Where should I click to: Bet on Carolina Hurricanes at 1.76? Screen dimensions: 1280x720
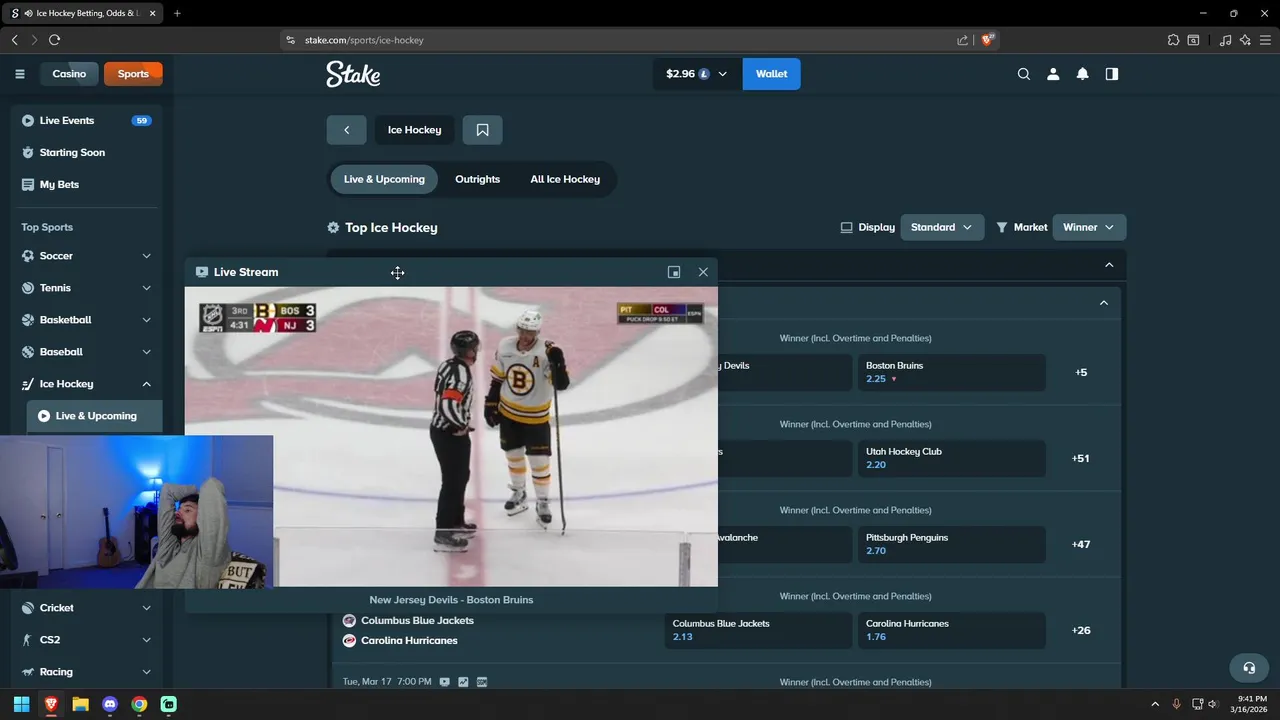point(951,630)
